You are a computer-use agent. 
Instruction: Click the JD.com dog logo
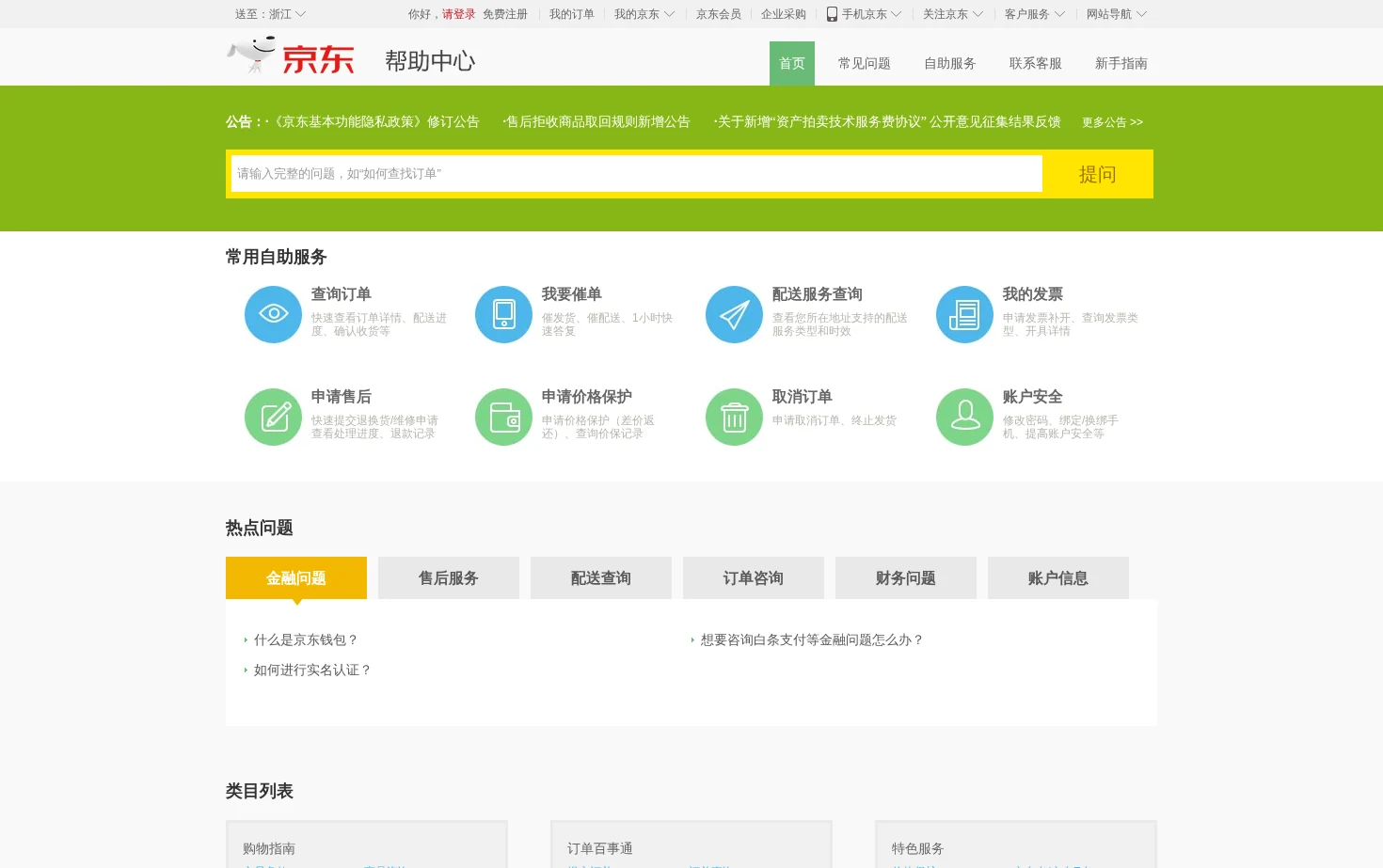coord(291,56)
